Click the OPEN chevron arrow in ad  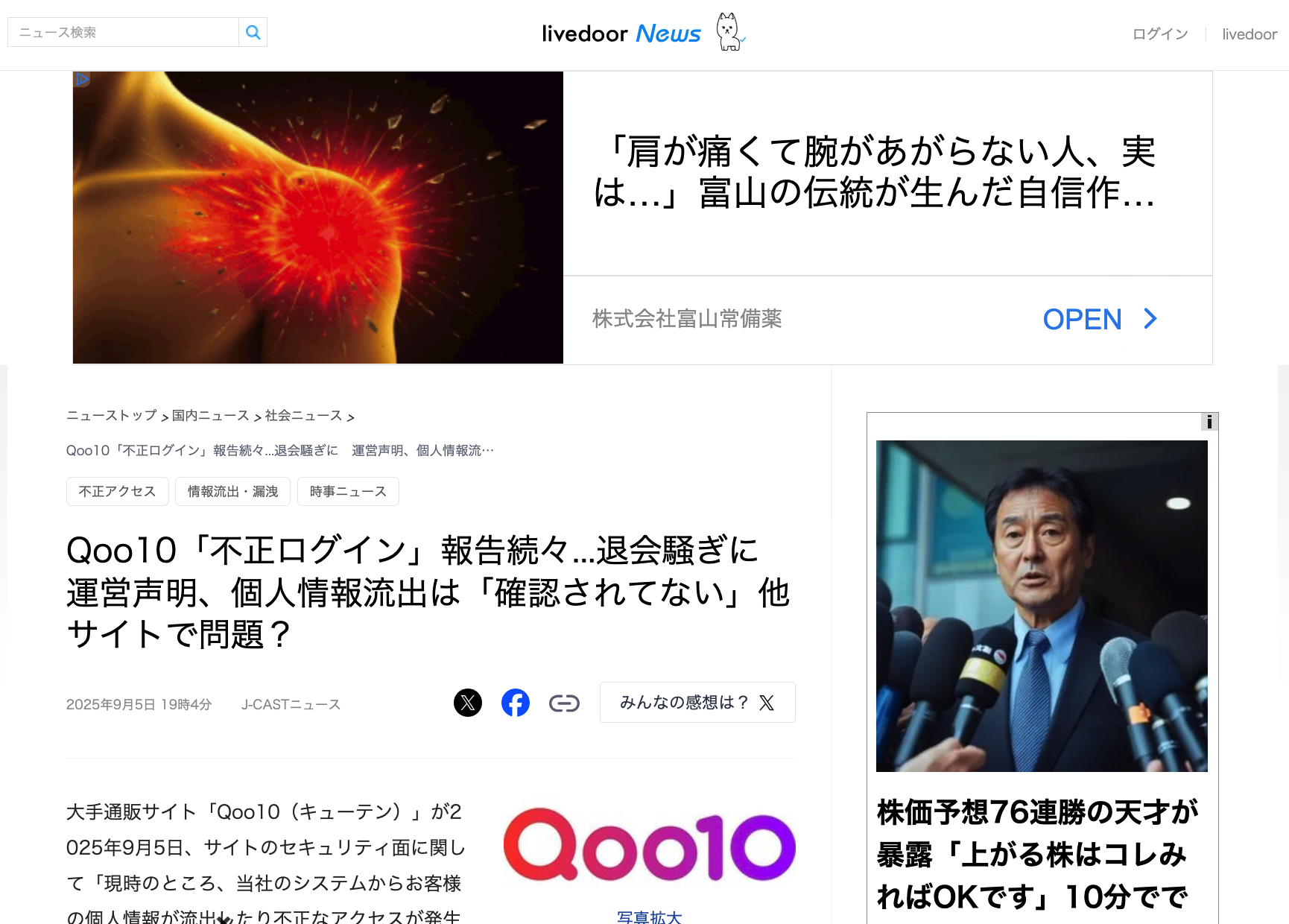tap(1151, 319)
